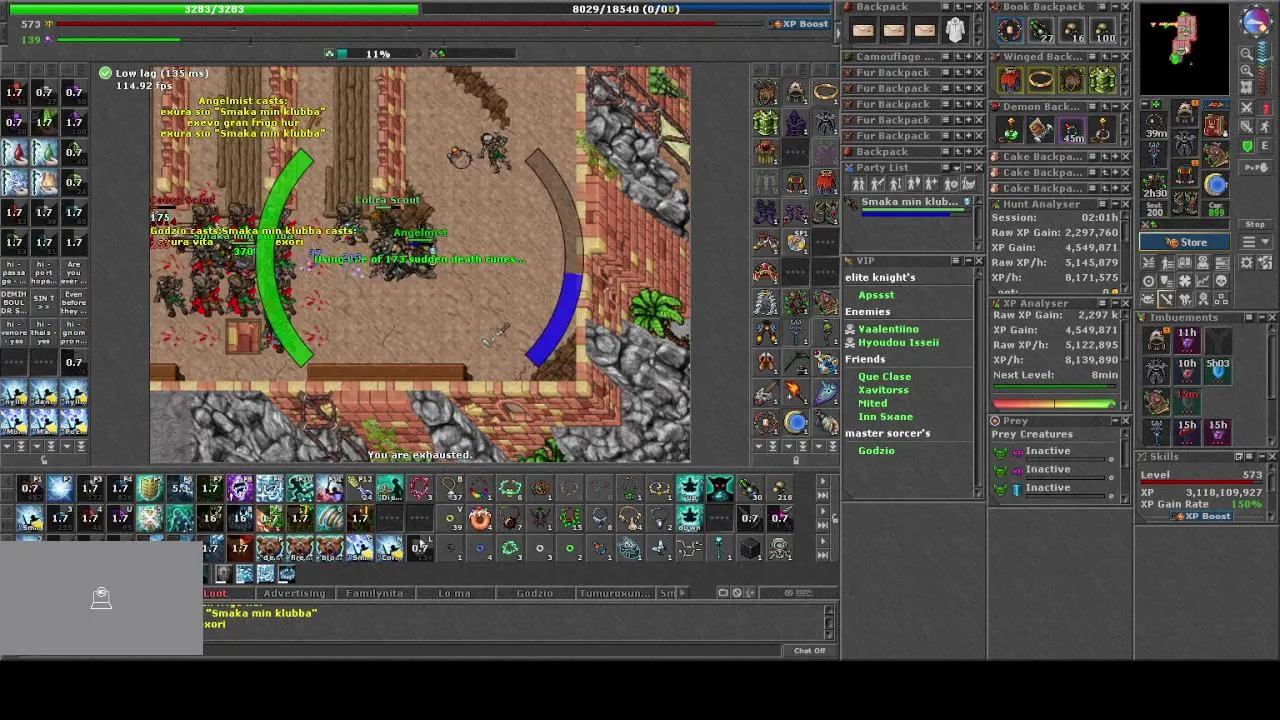
Task: Open the options gear icon
Action: tap(1246, 262)
